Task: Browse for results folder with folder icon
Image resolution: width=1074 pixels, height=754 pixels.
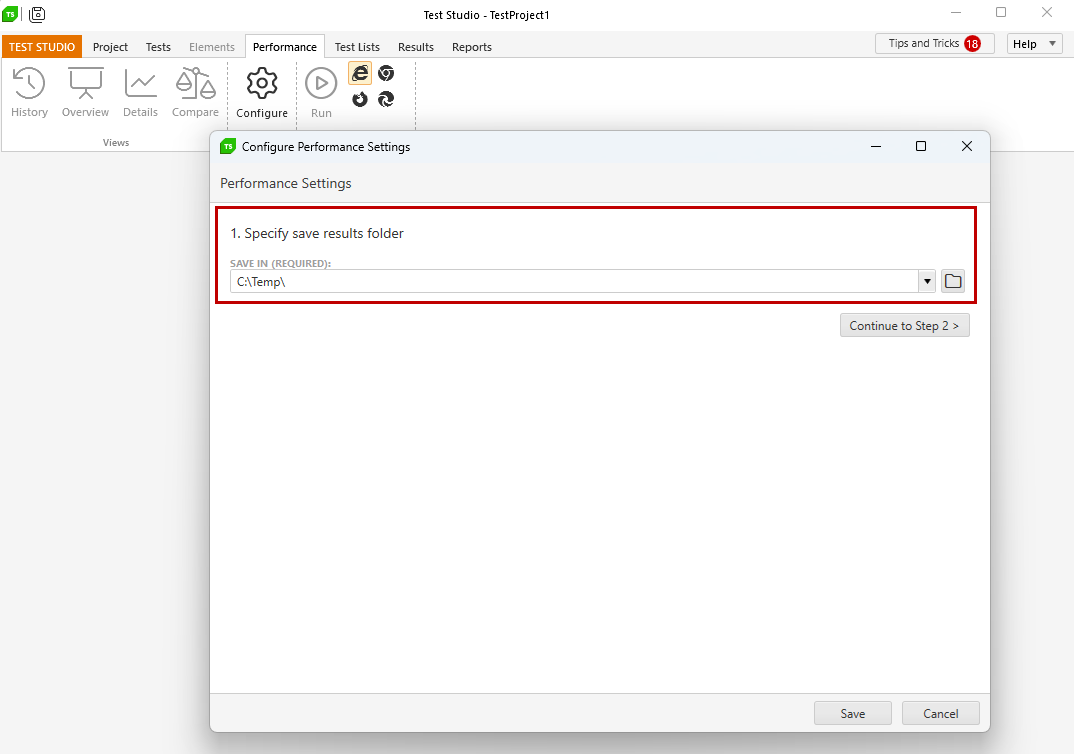Action: [953, 281]
